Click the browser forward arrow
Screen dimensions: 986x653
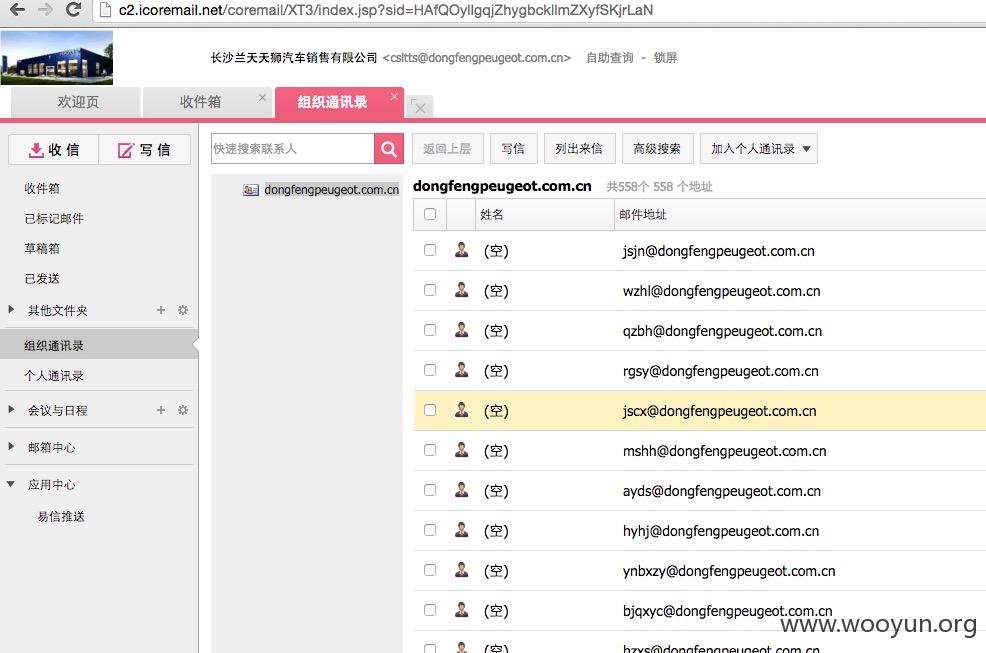coord(45,9)
